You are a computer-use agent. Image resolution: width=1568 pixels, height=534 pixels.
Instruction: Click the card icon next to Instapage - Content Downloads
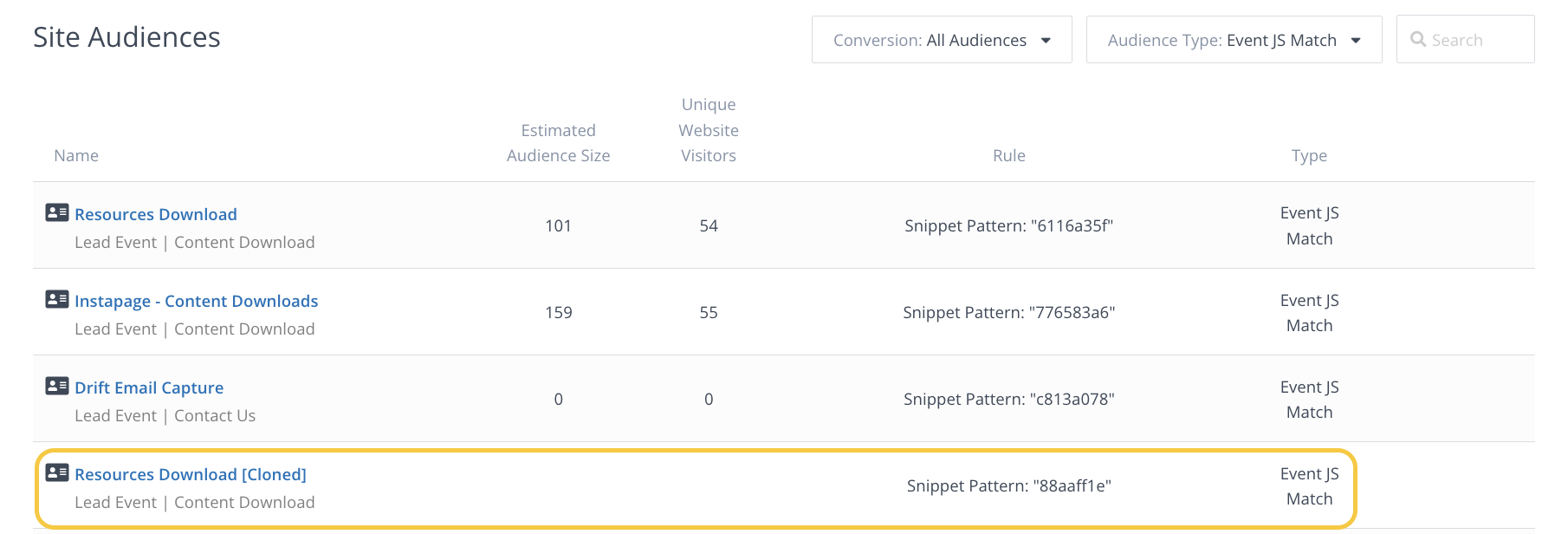click(57, 299)
